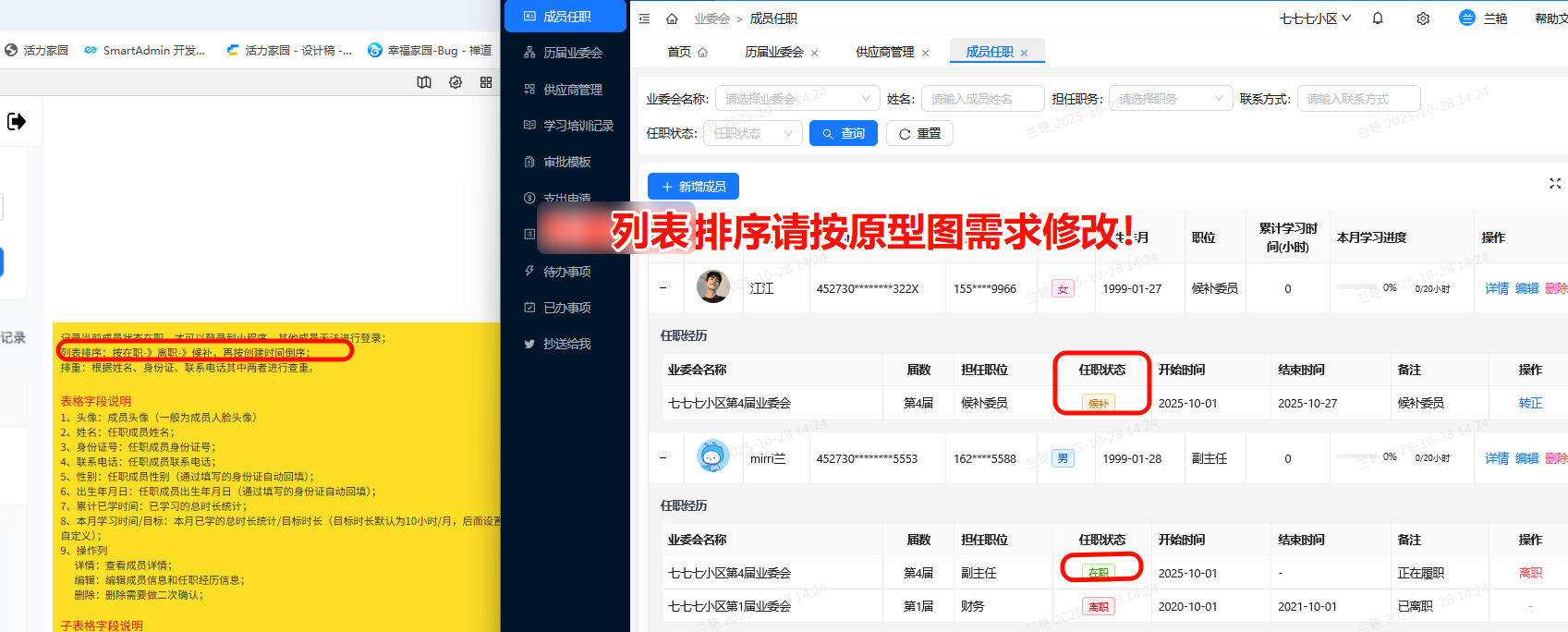Open settings via the top gear icon
The width and height of the screenshot is (1568, 632).
coord(1423,18)
